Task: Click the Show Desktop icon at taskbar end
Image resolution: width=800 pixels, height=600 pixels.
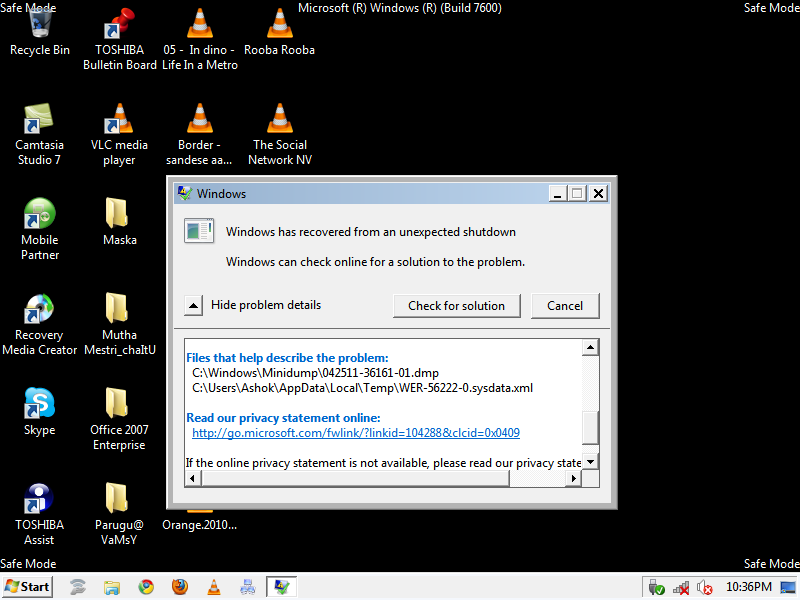Action: click(x=788, y=588)
